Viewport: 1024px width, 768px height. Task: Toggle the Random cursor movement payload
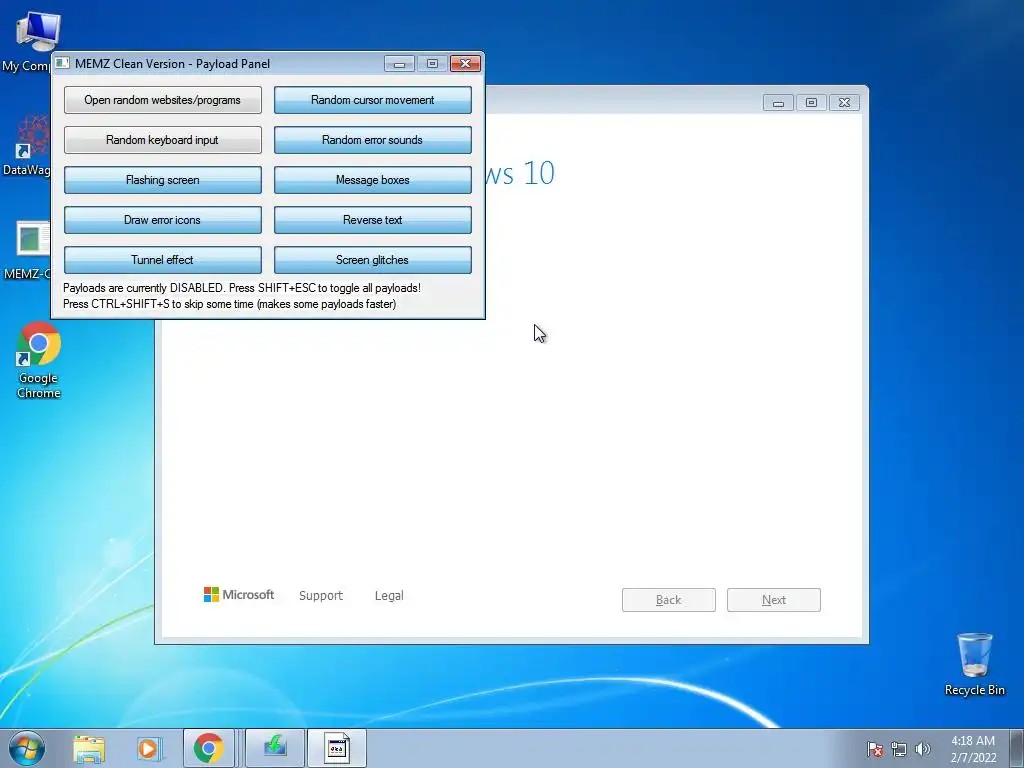372,100
